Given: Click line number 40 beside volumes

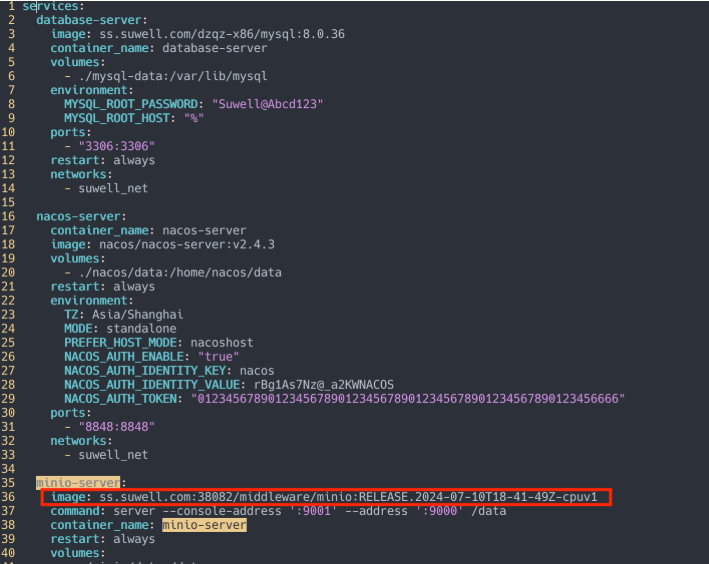Looking at the screenshot, I should pyautogui.click(x=8, y=553).
